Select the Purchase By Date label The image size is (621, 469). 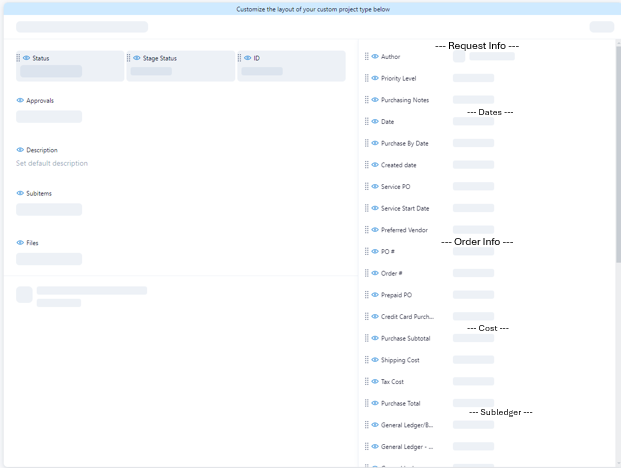(404, 143)
